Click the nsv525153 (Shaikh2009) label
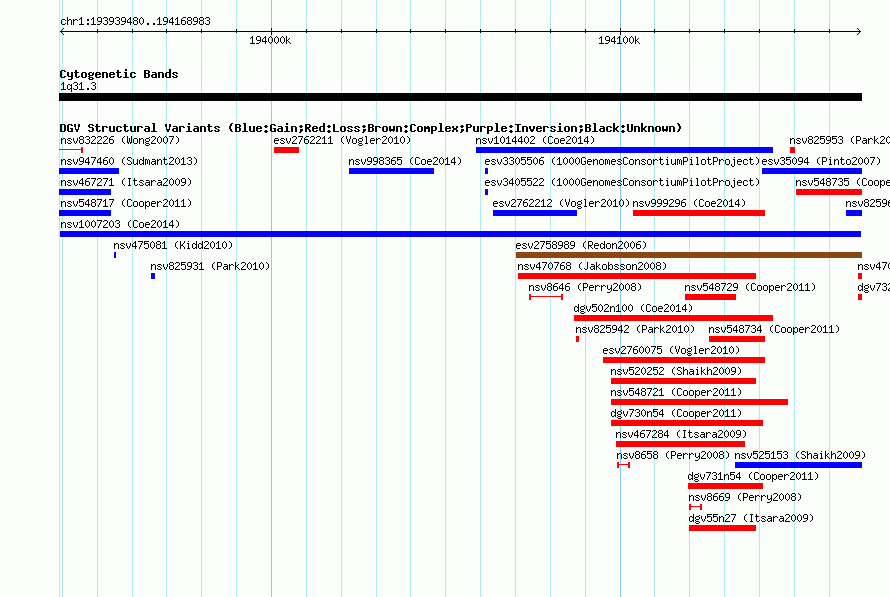Viewport: 890px width, 597px height. click(x=800, y=455)
